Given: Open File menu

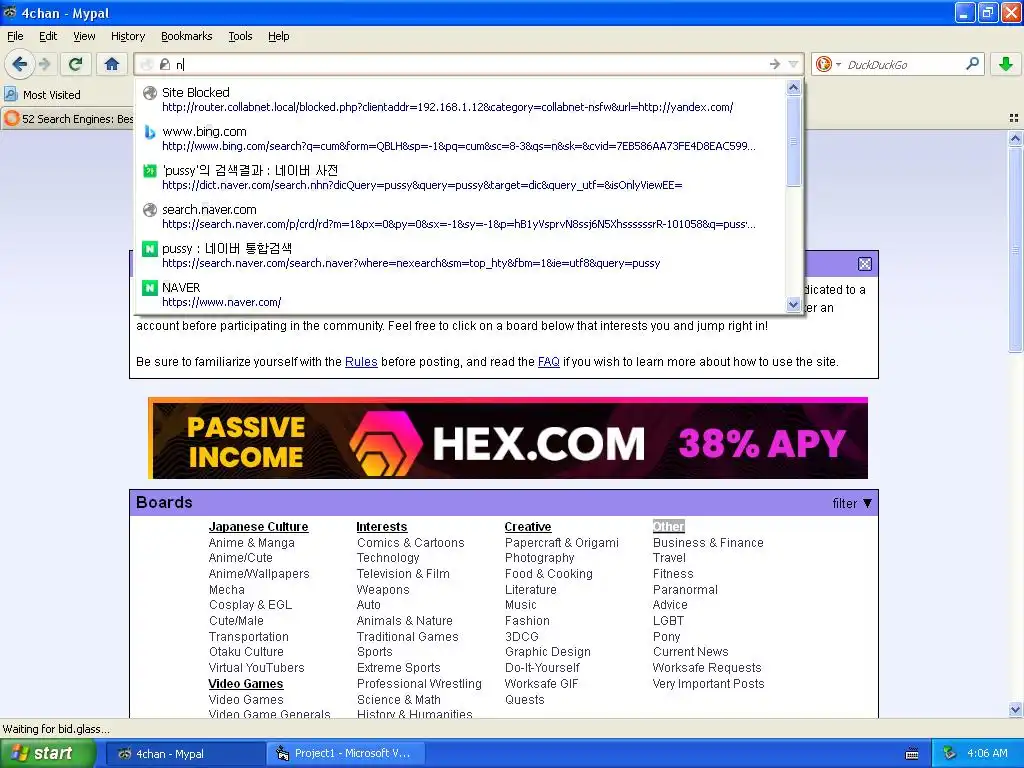Looking at the screenshot, I should tap(15, 36).
